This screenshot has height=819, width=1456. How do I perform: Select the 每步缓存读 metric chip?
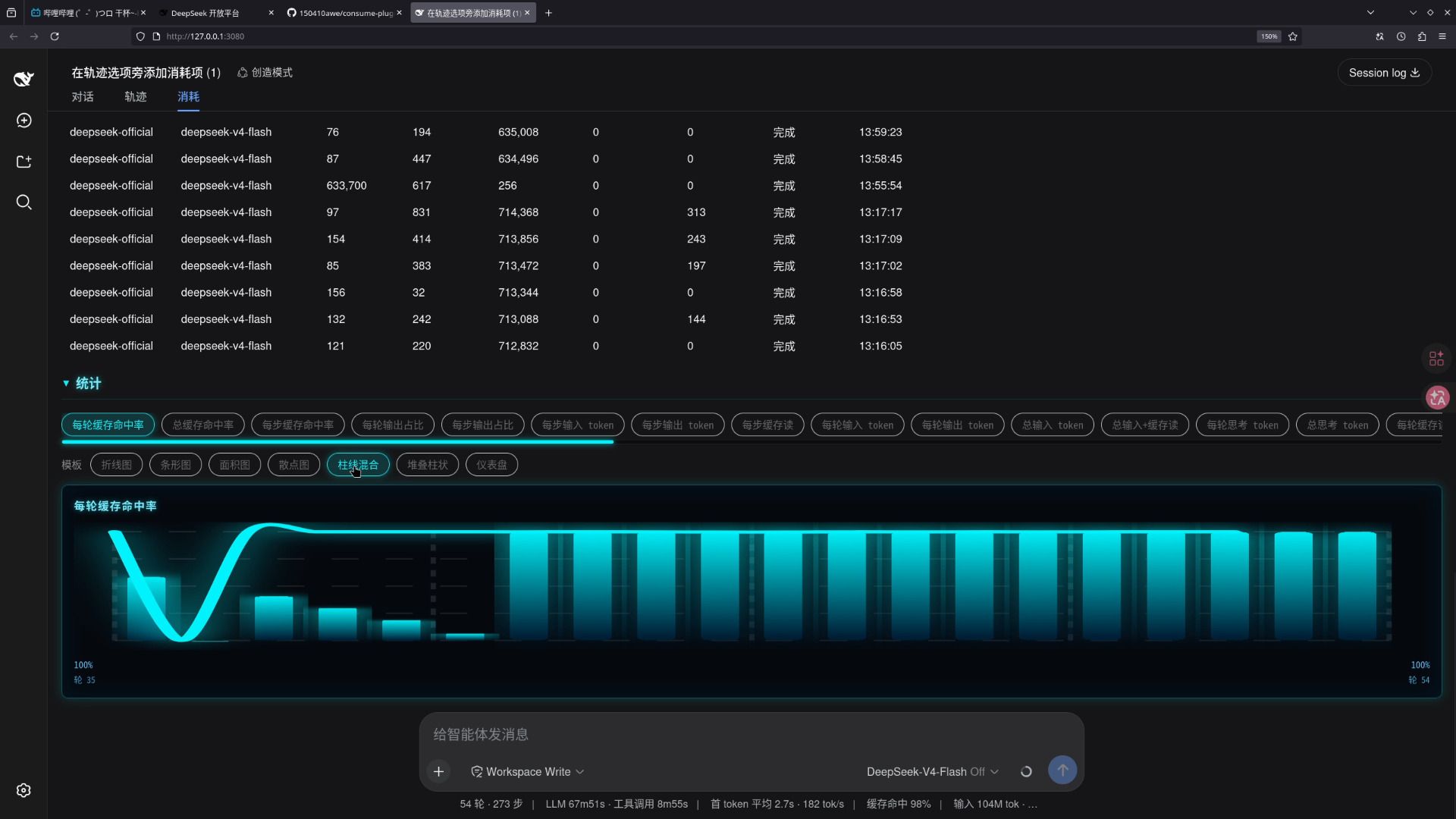767,425
